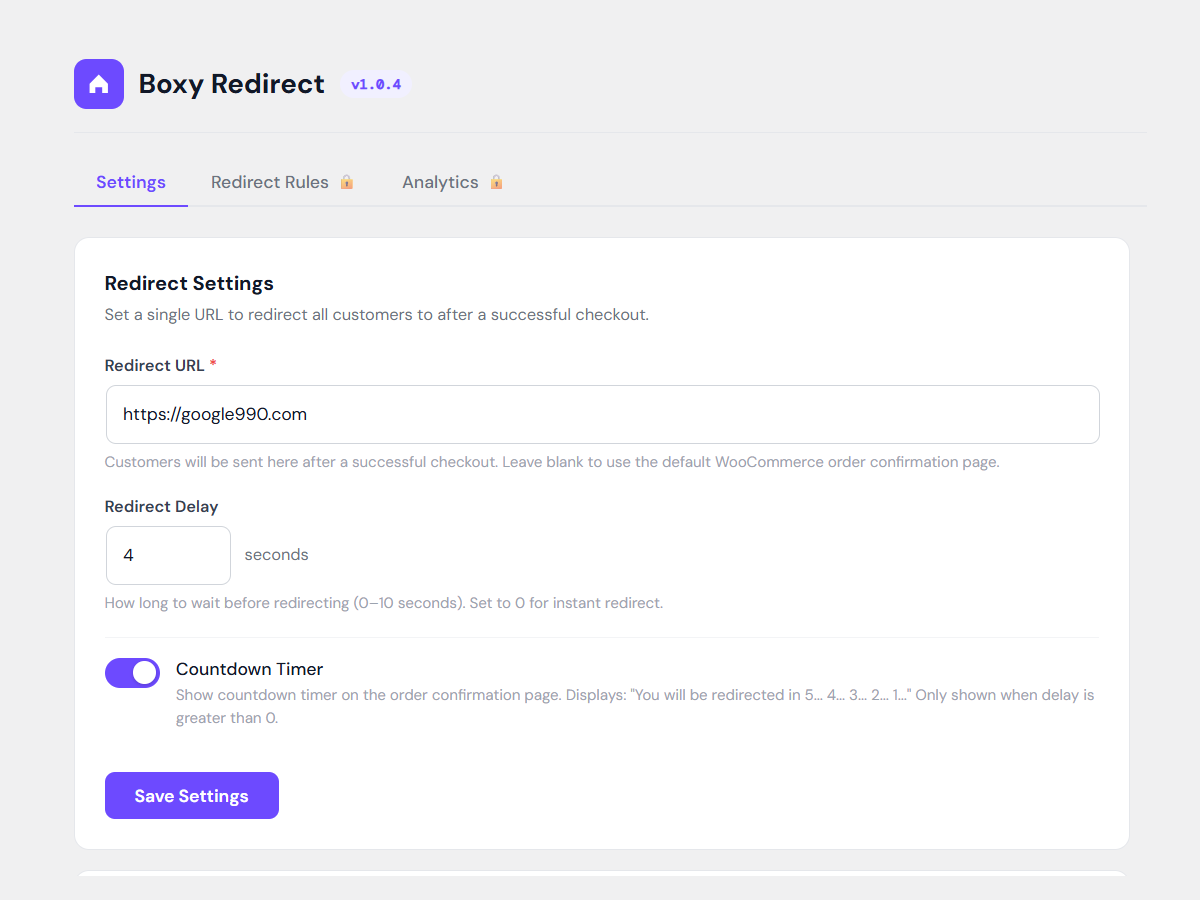Click the red required asterisk
This screenshot has width=1200, height=900.
point(213,366)
